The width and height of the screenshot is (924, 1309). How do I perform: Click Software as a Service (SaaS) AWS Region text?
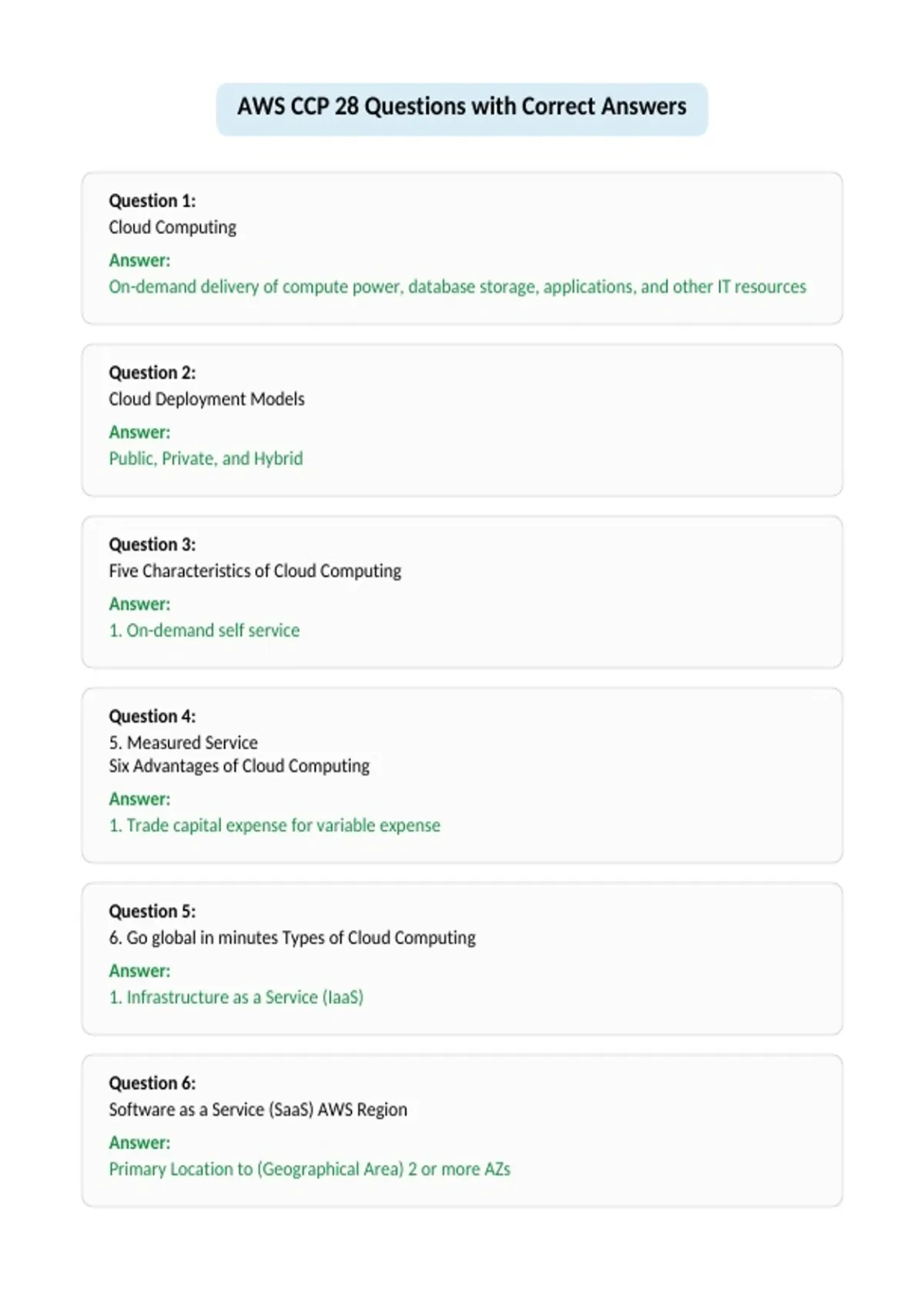pyautogui.click(x=258, y=1110)
